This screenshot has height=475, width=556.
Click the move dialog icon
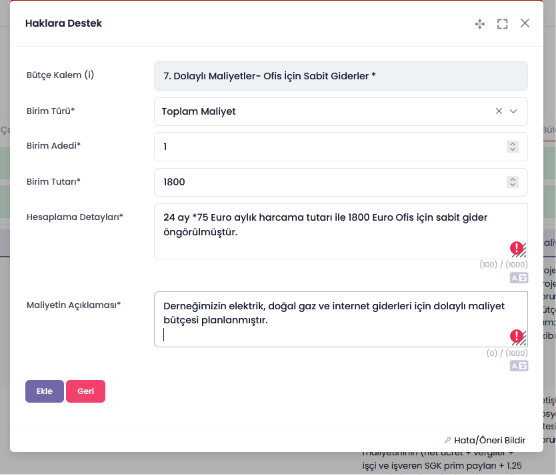click(x=480, y=24)
